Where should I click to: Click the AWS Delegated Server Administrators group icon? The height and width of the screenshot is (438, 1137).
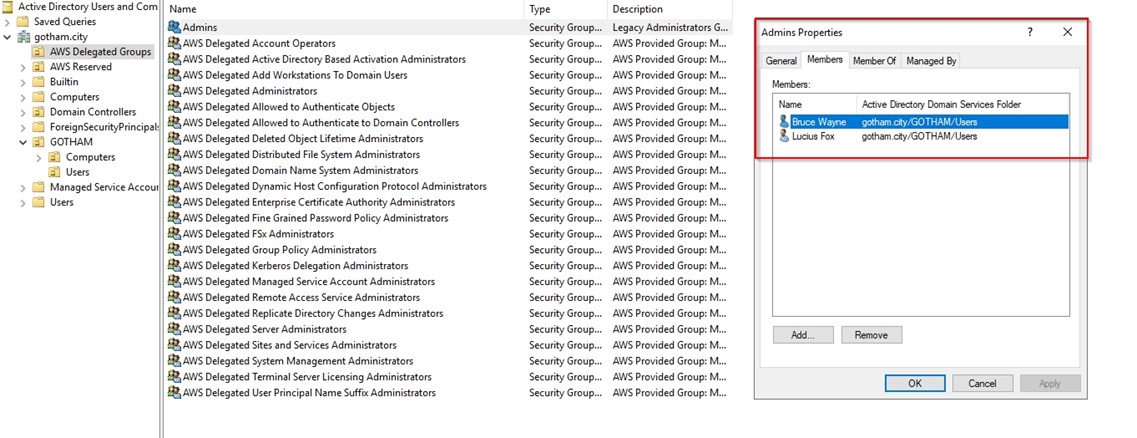(x=174, y=328)
